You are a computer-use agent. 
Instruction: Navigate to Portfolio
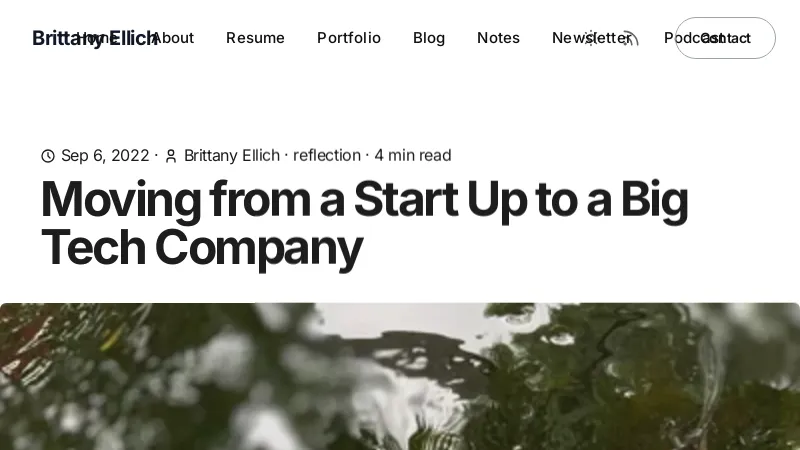click(x=349, y=38)
